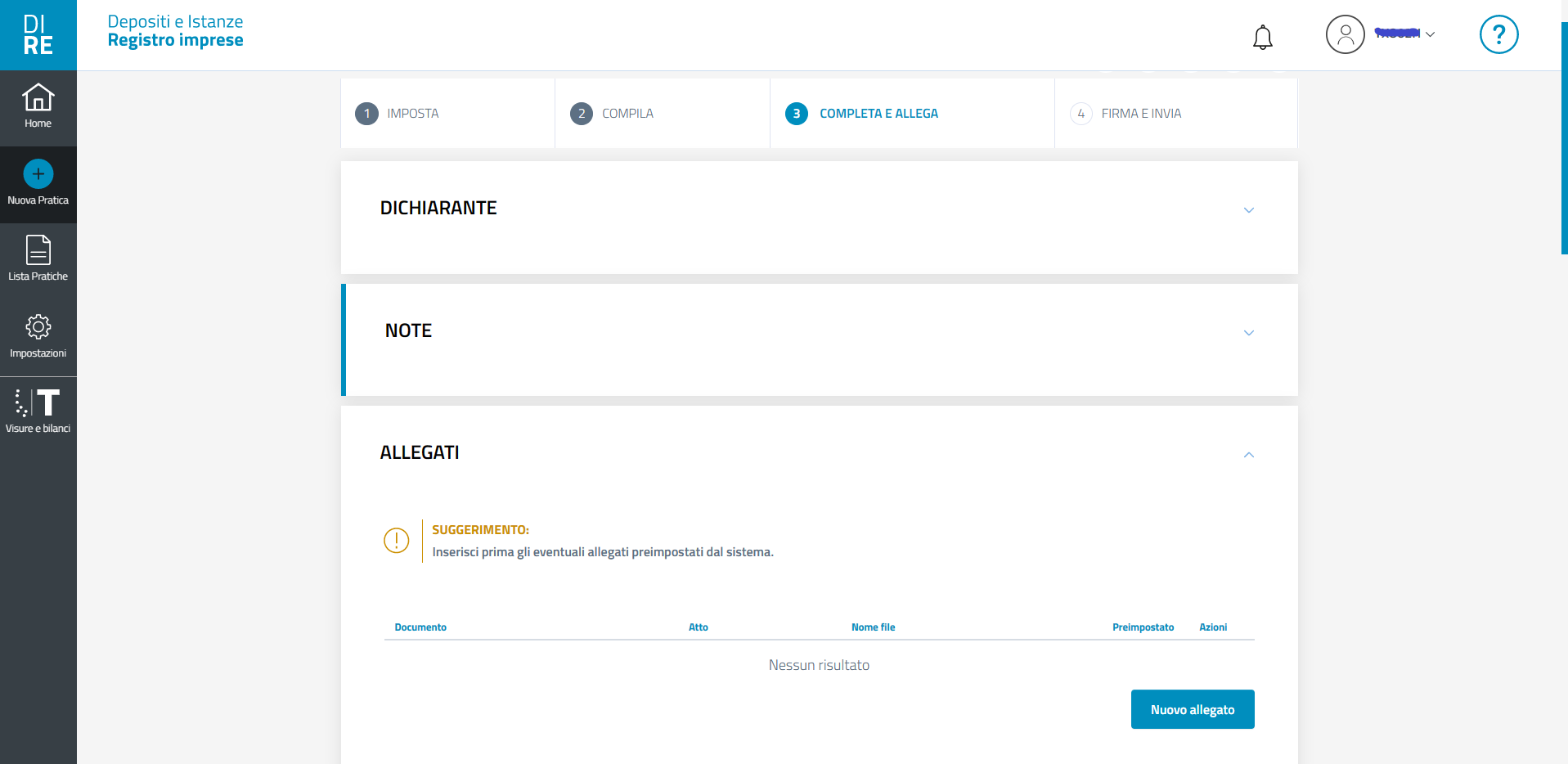1568x764 pixels.
Task: Open the user account dropdown arrow
Action: pyautogui.click(x=1430, y=34)
